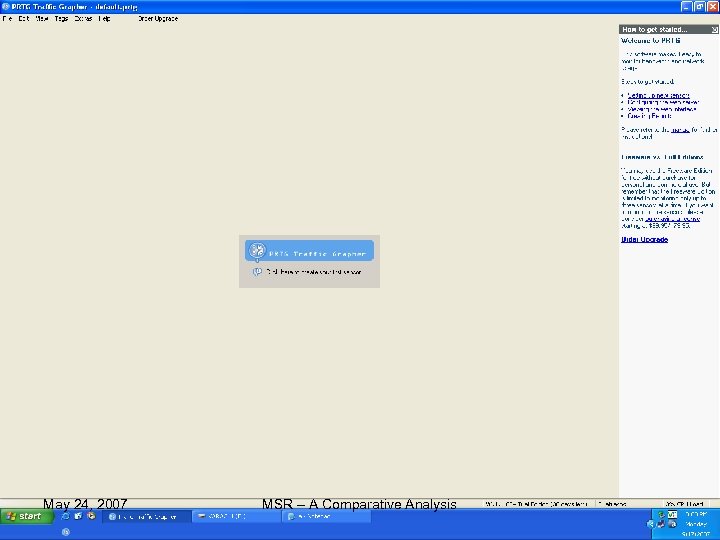720x540 pixels.
Task: Click the system tray clock
Action: pos(696,524)
